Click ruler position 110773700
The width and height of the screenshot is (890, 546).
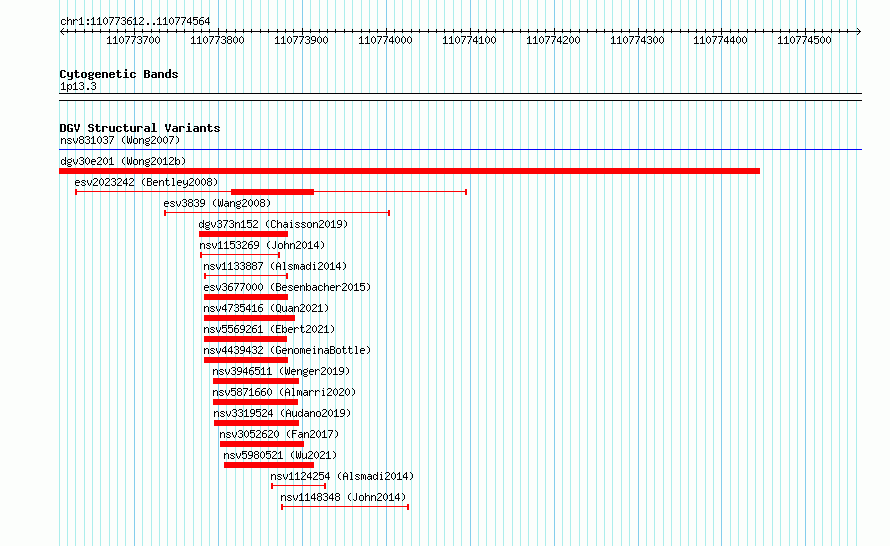click(133, 40)
